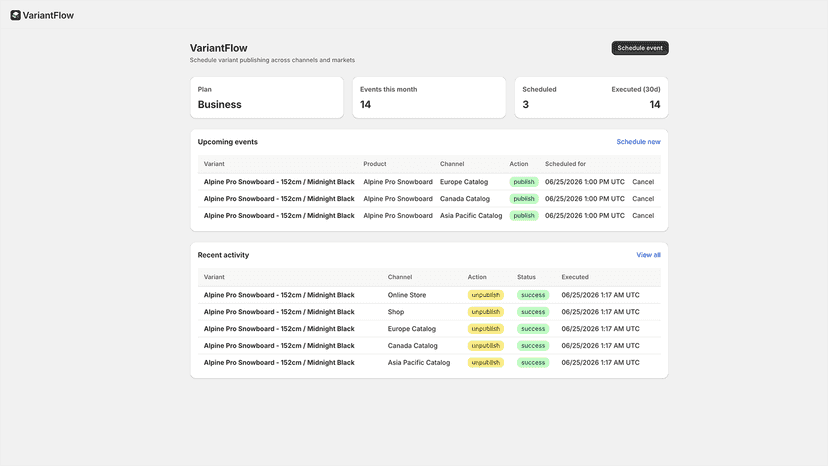Cancel the Europe Catalog upcoming event
The image size is (828, 466).
click(643, 182)
